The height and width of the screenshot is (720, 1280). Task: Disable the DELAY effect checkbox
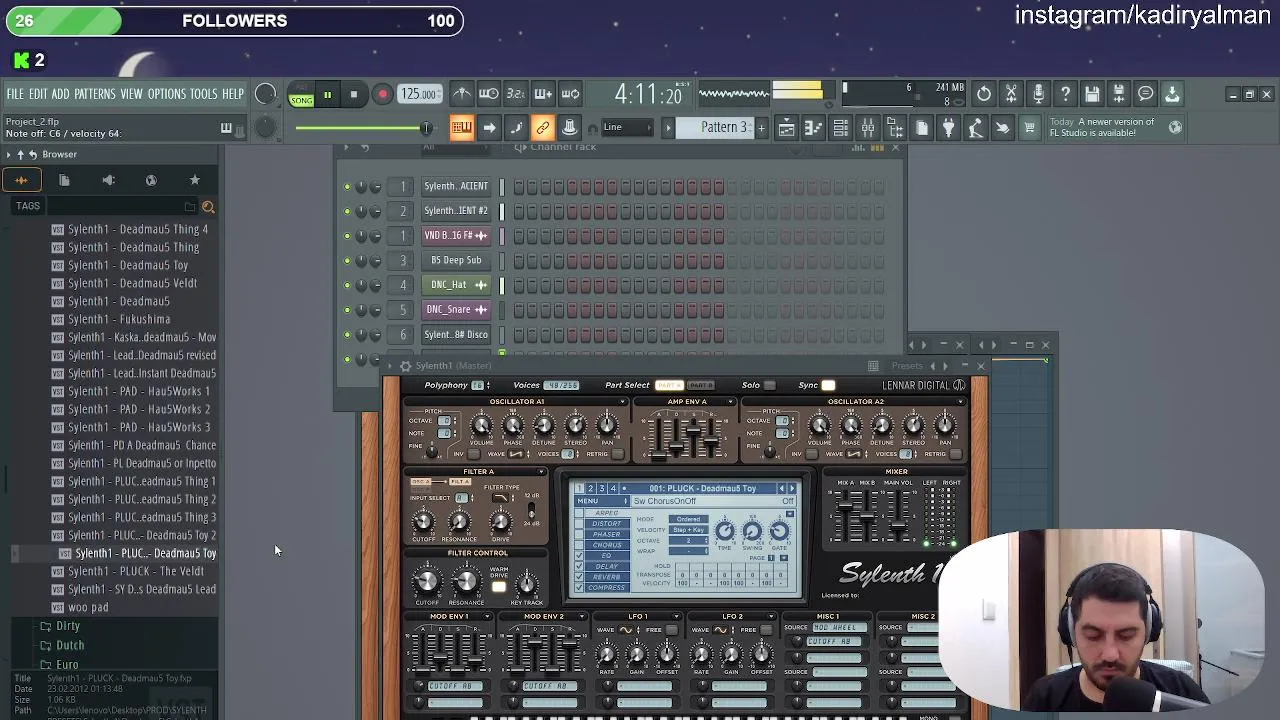pos(579,566)
